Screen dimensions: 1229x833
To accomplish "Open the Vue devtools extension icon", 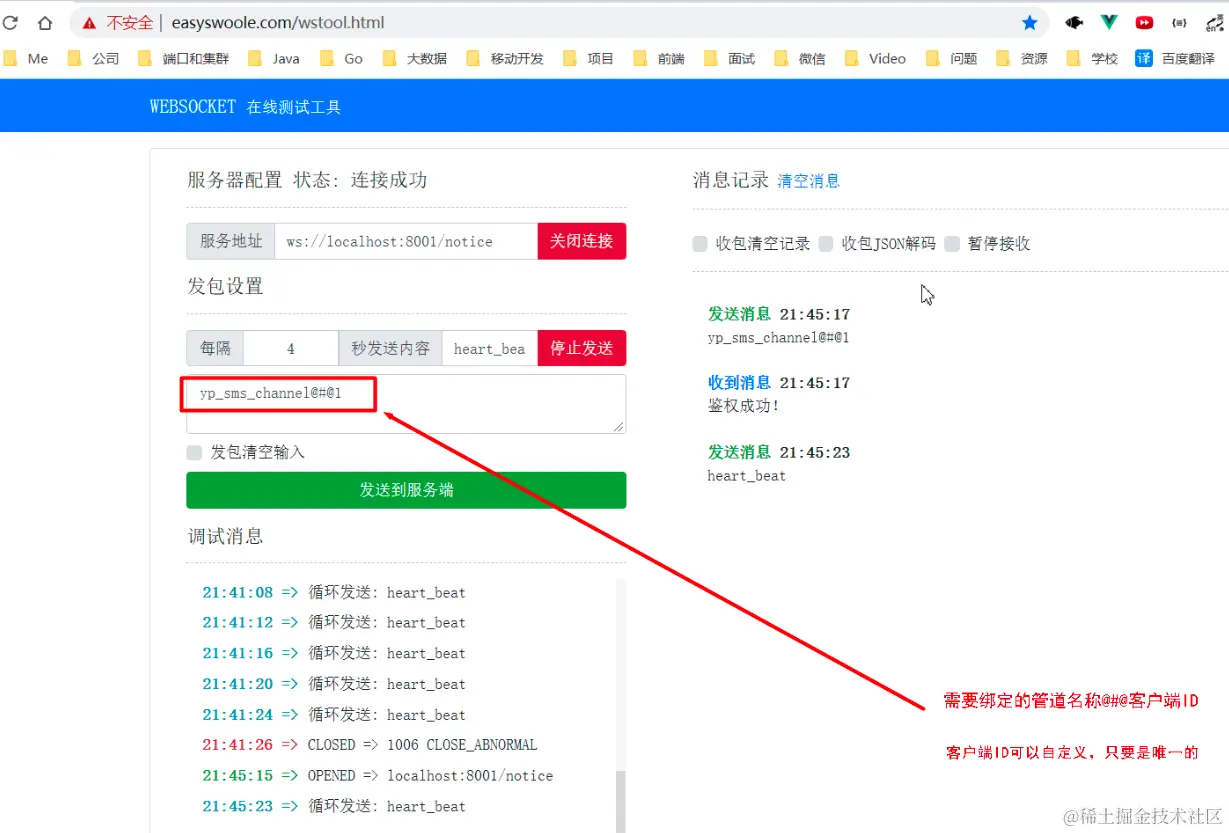I will 1109,22.
